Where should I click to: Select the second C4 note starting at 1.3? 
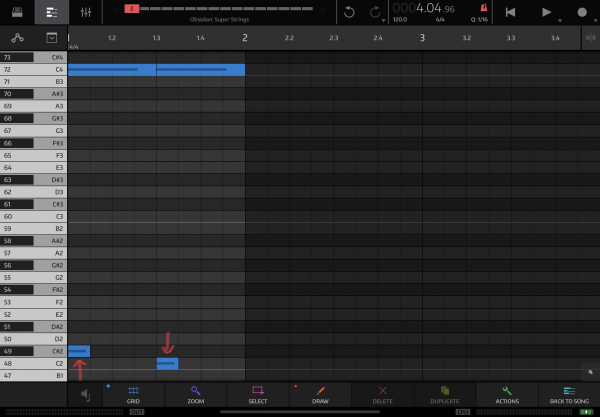point(201,70)
